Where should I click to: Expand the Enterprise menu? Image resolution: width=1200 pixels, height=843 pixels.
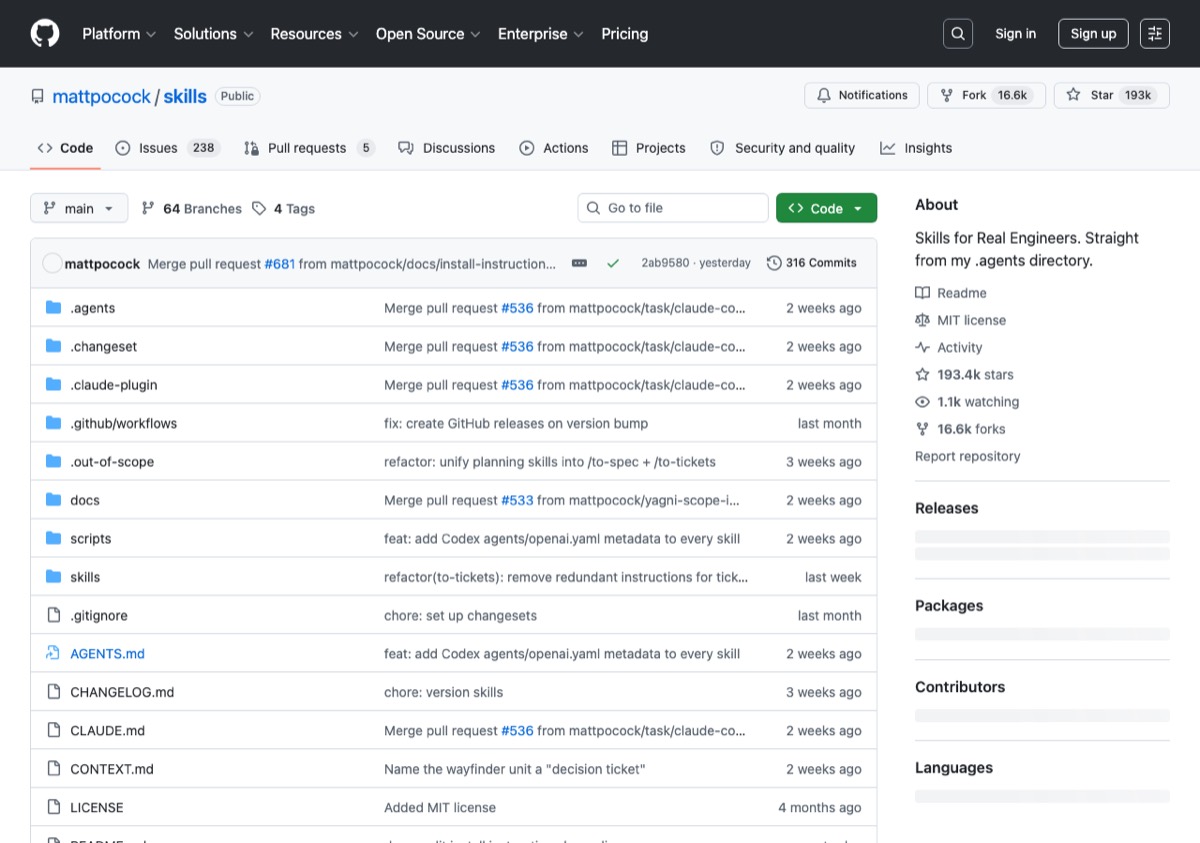(541, 34)
